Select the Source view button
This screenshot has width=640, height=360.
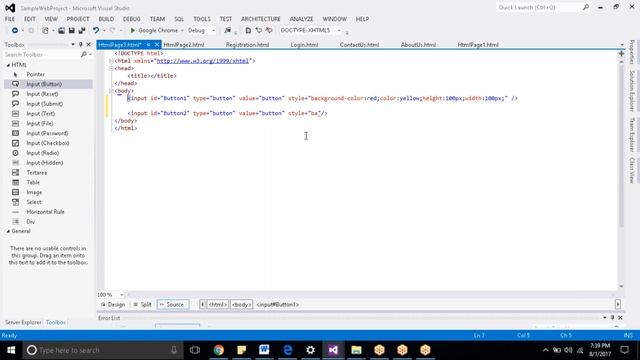[173, 304]
